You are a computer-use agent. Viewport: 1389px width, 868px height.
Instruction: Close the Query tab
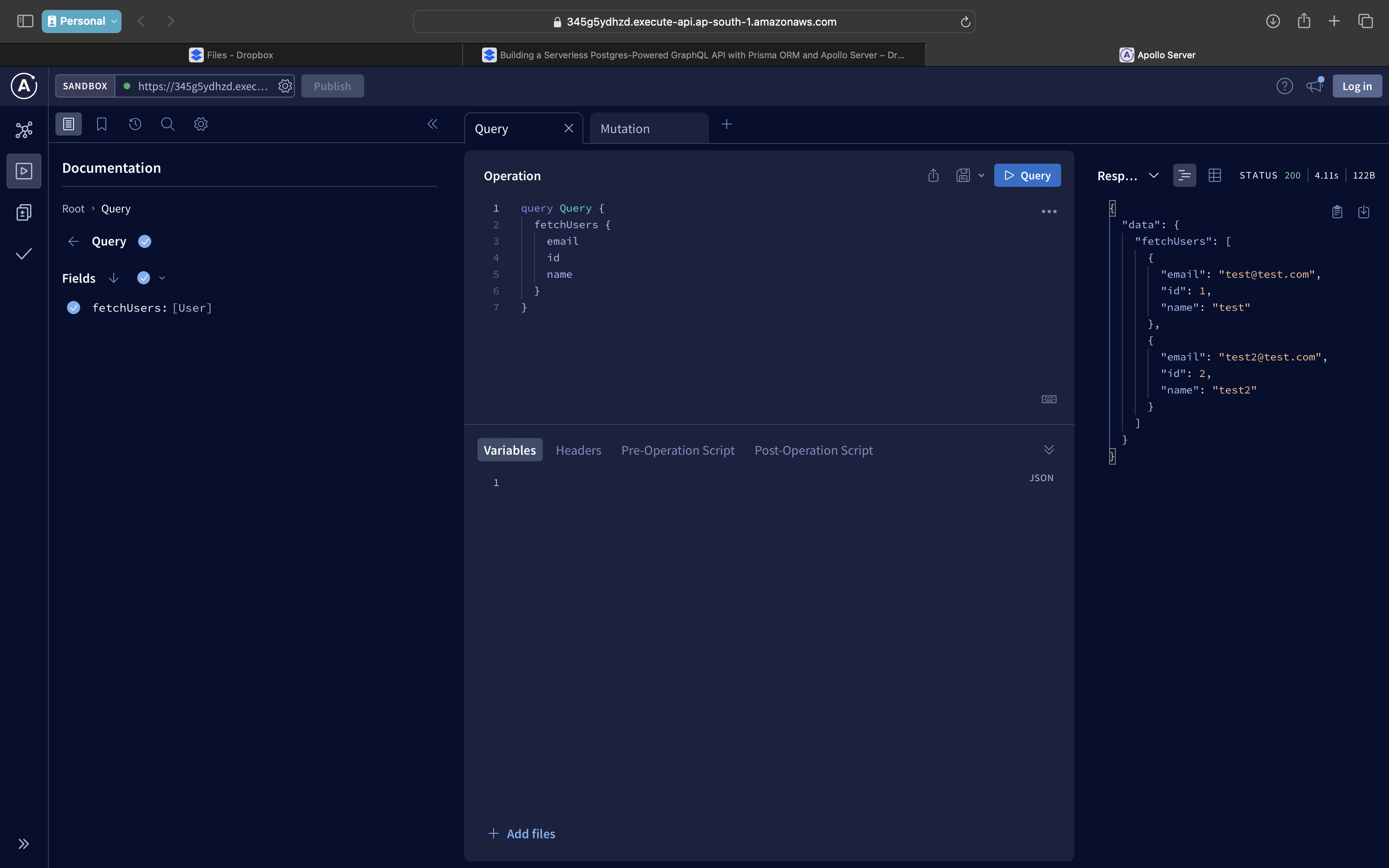tap(569, 129)
